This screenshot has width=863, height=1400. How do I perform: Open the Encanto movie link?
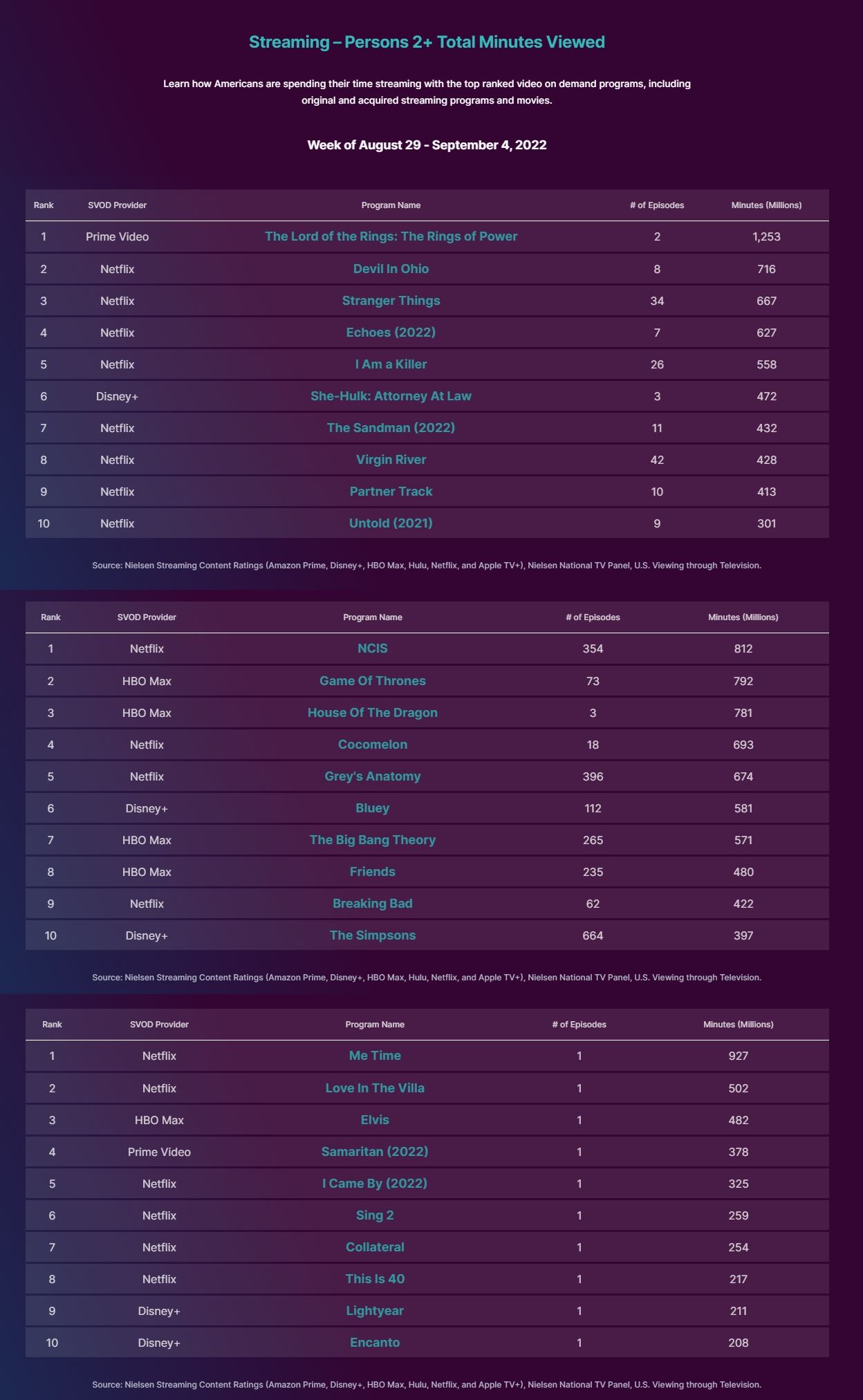click(375, 1343)
